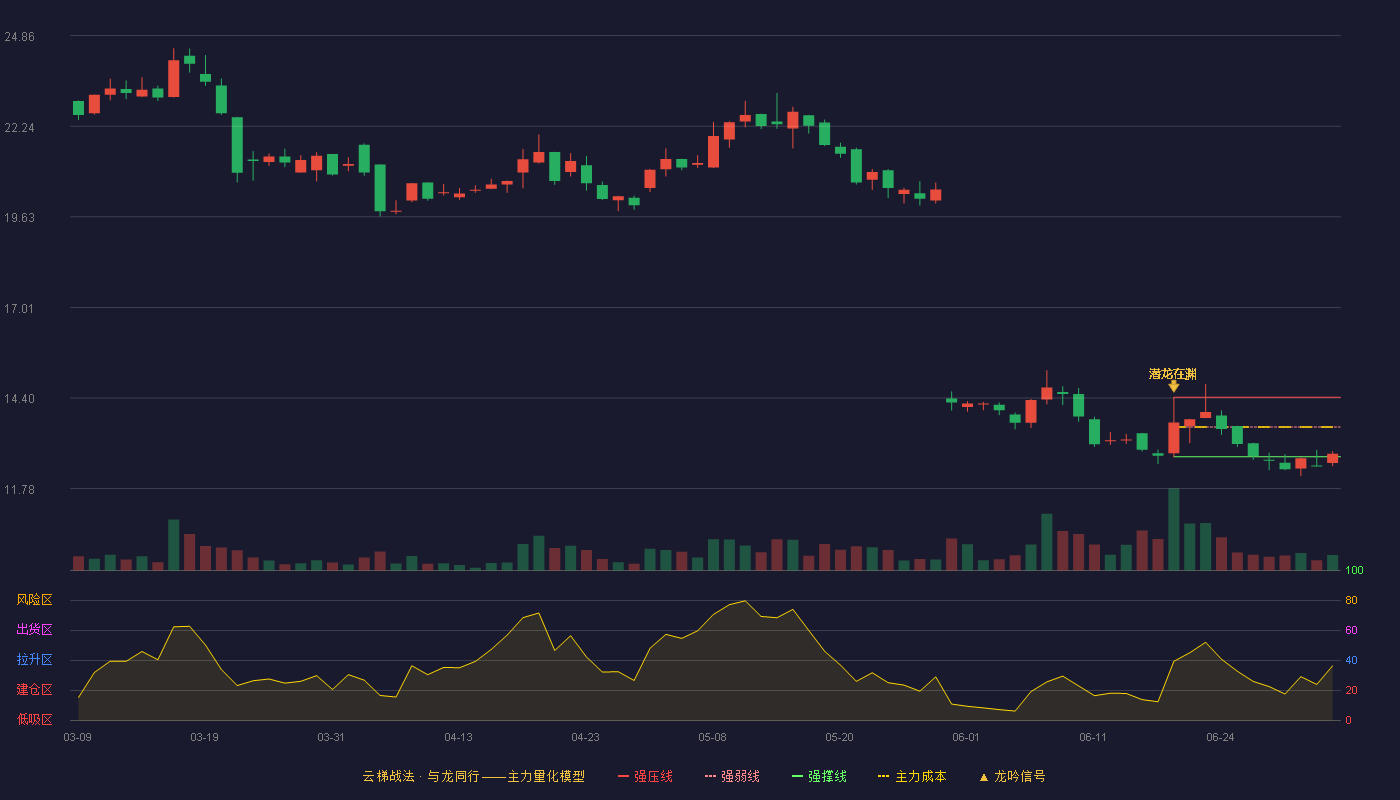
Task: Click the 潜龙在渊 signal arrow marker
Action: click(x=1173, y=386)
